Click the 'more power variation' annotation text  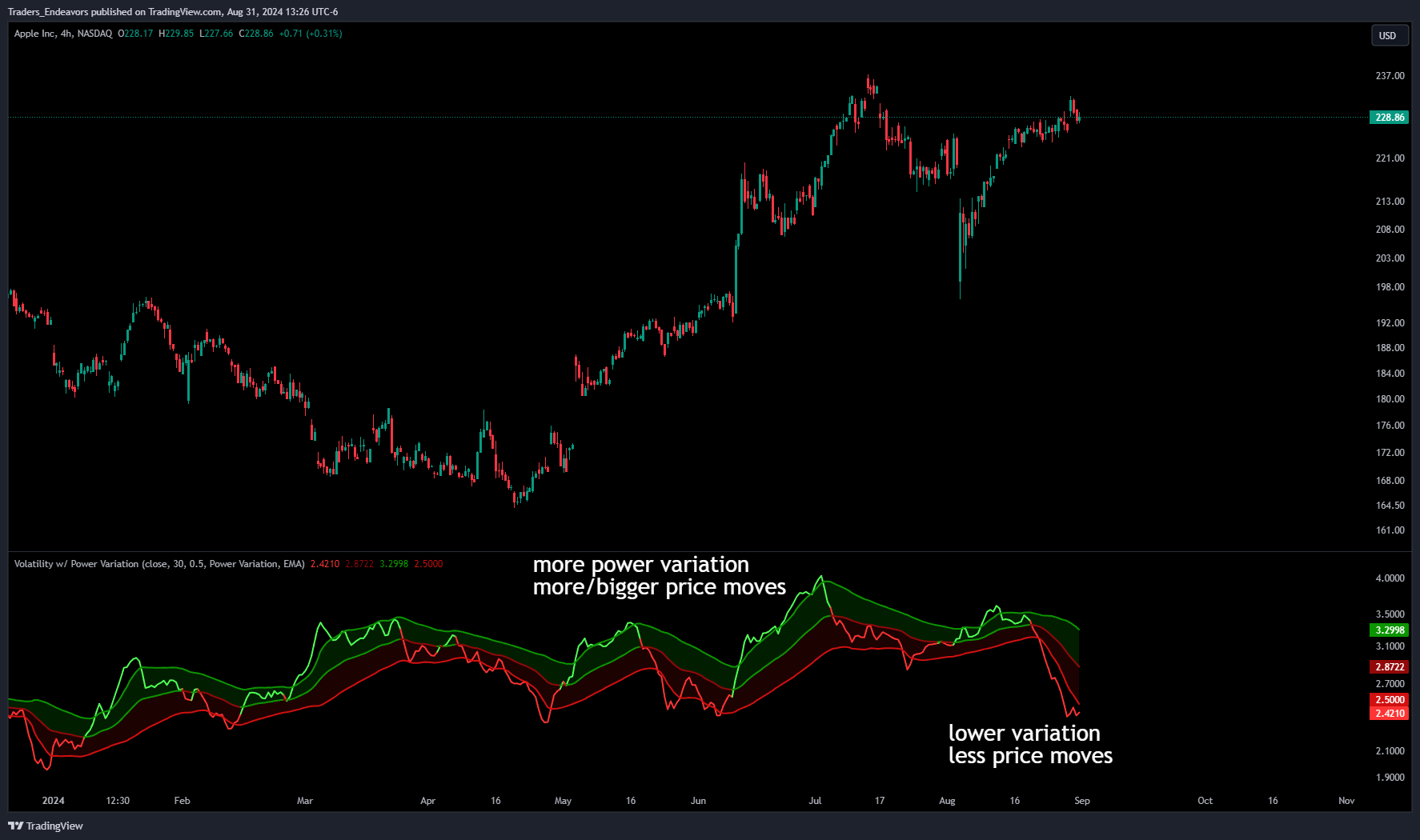(x=641, y=565)
